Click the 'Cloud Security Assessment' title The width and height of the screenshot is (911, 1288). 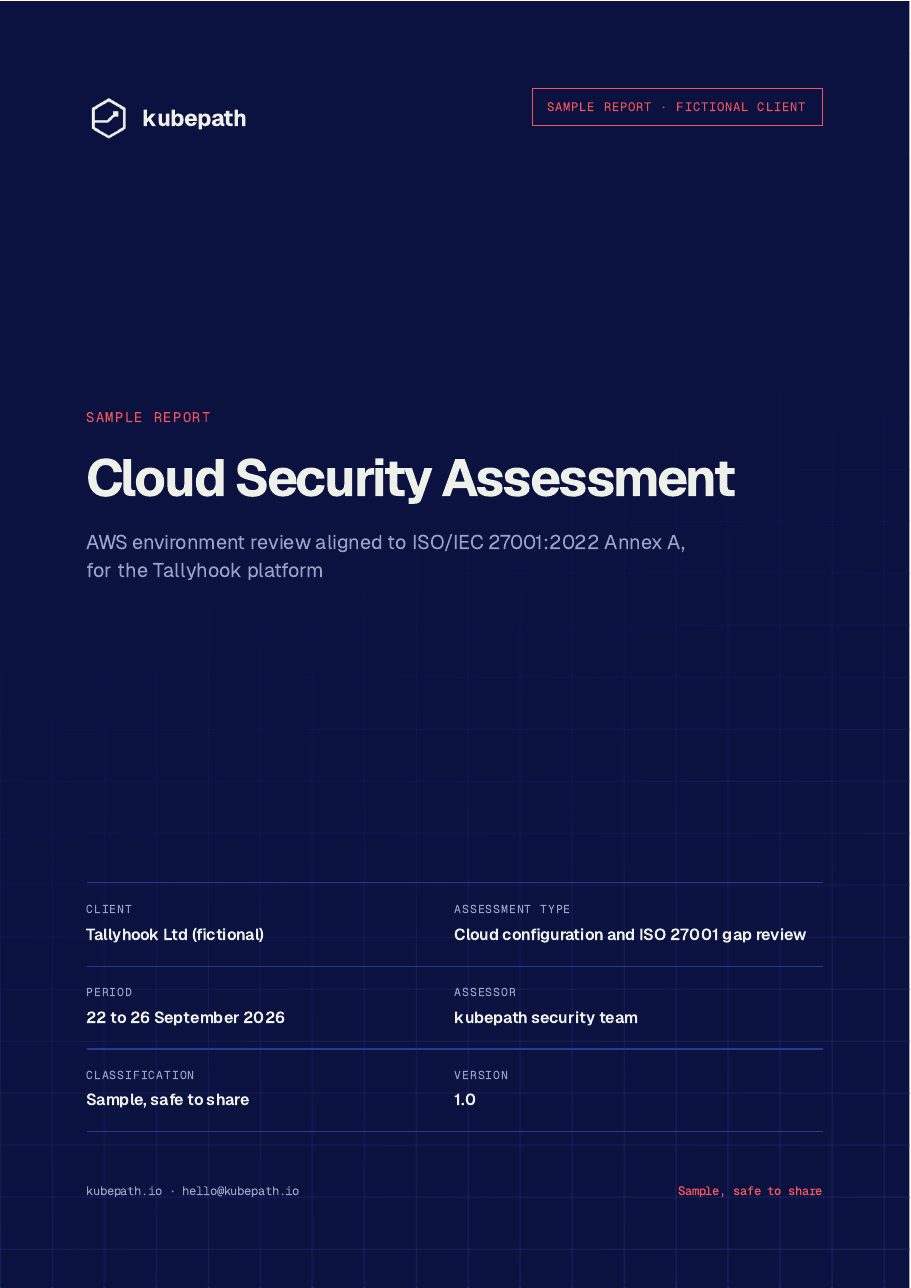pos(411,478)
